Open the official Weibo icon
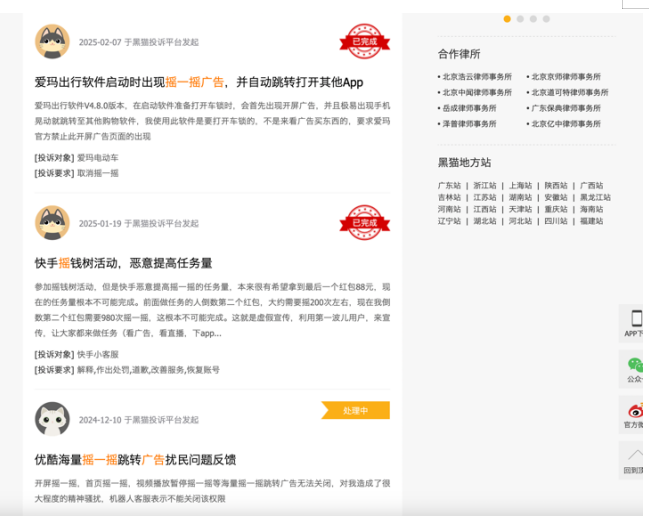659x521 pixels. pyautogui.click(x=635, y=410)
